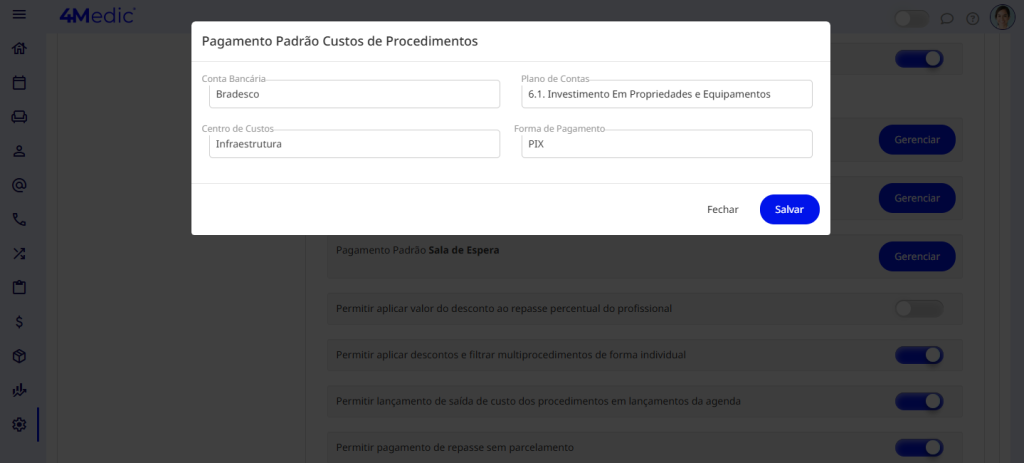Click the settings gear sidebar icon
The height and width of the screenshot is (463, 1024).
[19, 424]
